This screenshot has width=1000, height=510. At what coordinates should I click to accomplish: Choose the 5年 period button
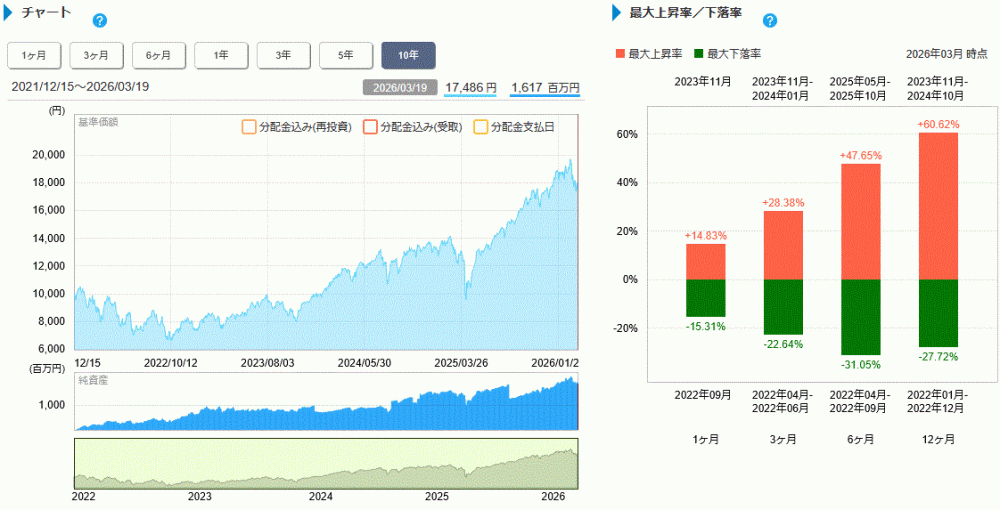tap(346, 55)
